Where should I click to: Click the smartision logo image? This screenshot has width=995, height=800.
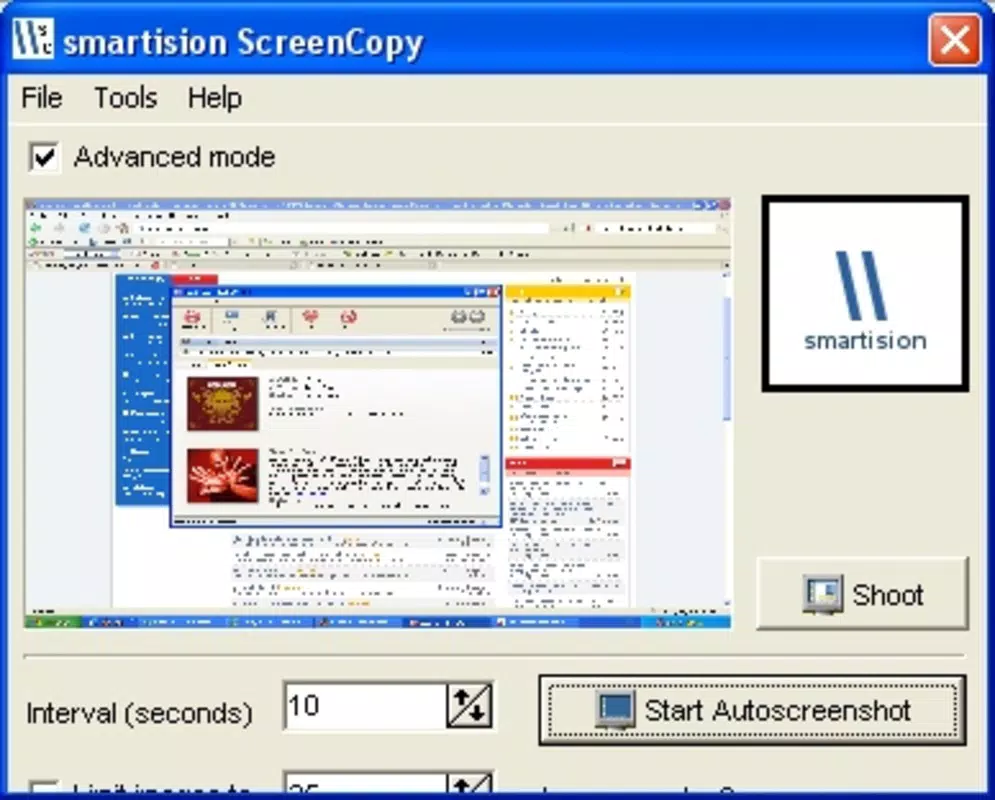(865, 294)
